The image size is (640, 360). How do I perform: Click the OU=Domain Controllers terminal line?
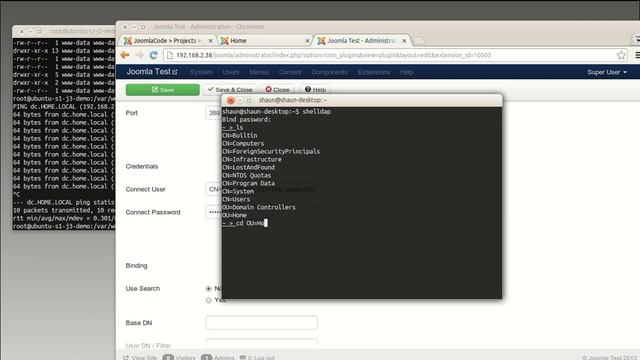pos(259,207)
